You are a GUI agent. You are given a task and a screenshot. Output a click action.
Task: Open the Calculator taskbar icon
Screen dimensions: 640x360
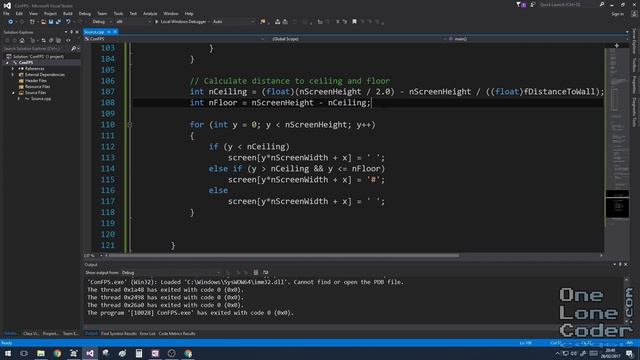(139, 353)
